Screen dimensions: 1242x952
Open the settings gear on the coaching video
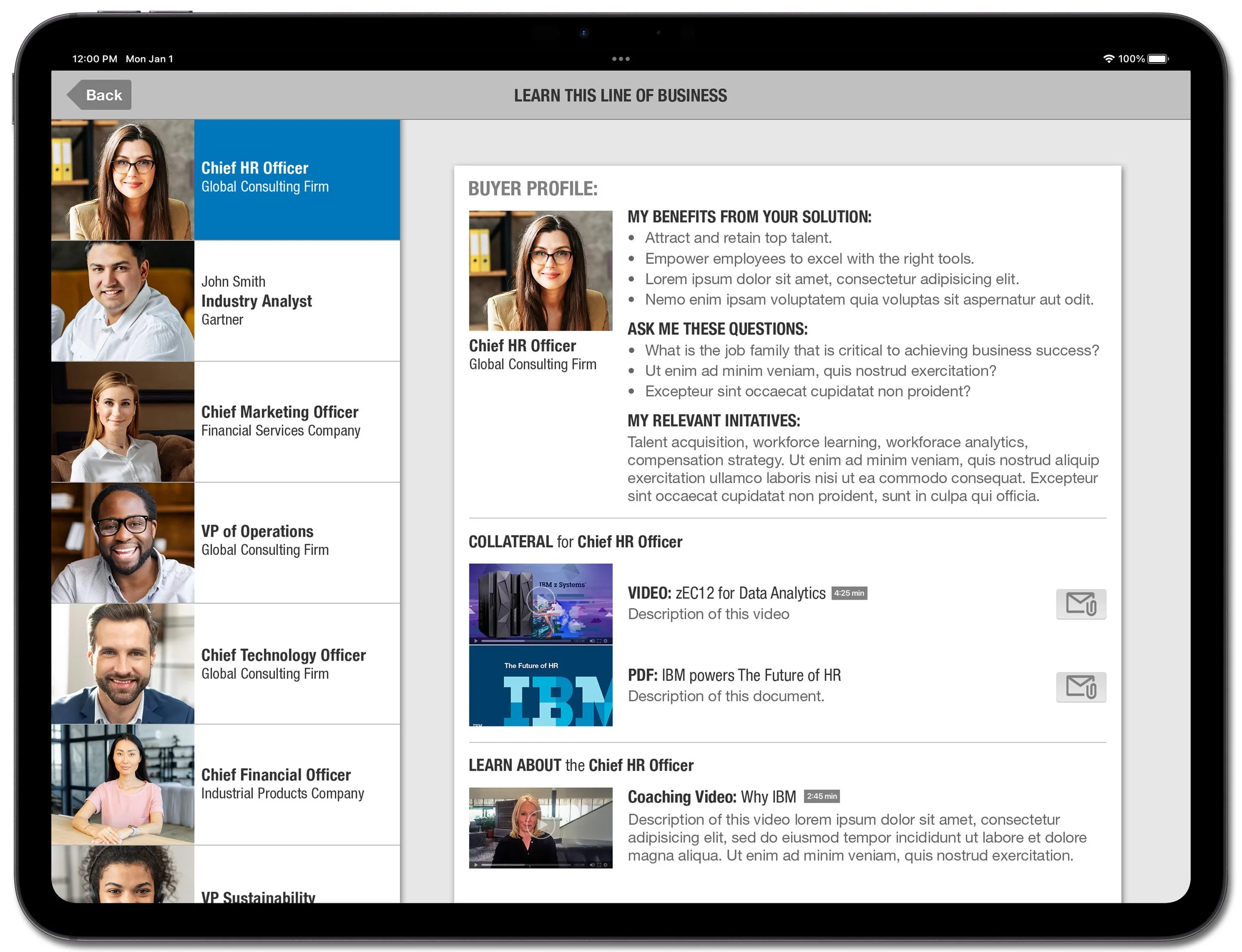point(606,865)
